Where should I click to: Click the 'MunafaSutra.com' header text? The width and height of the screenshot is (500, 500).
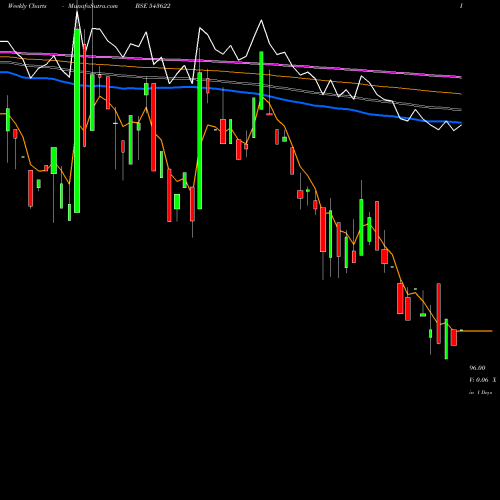tap(93, 6)
